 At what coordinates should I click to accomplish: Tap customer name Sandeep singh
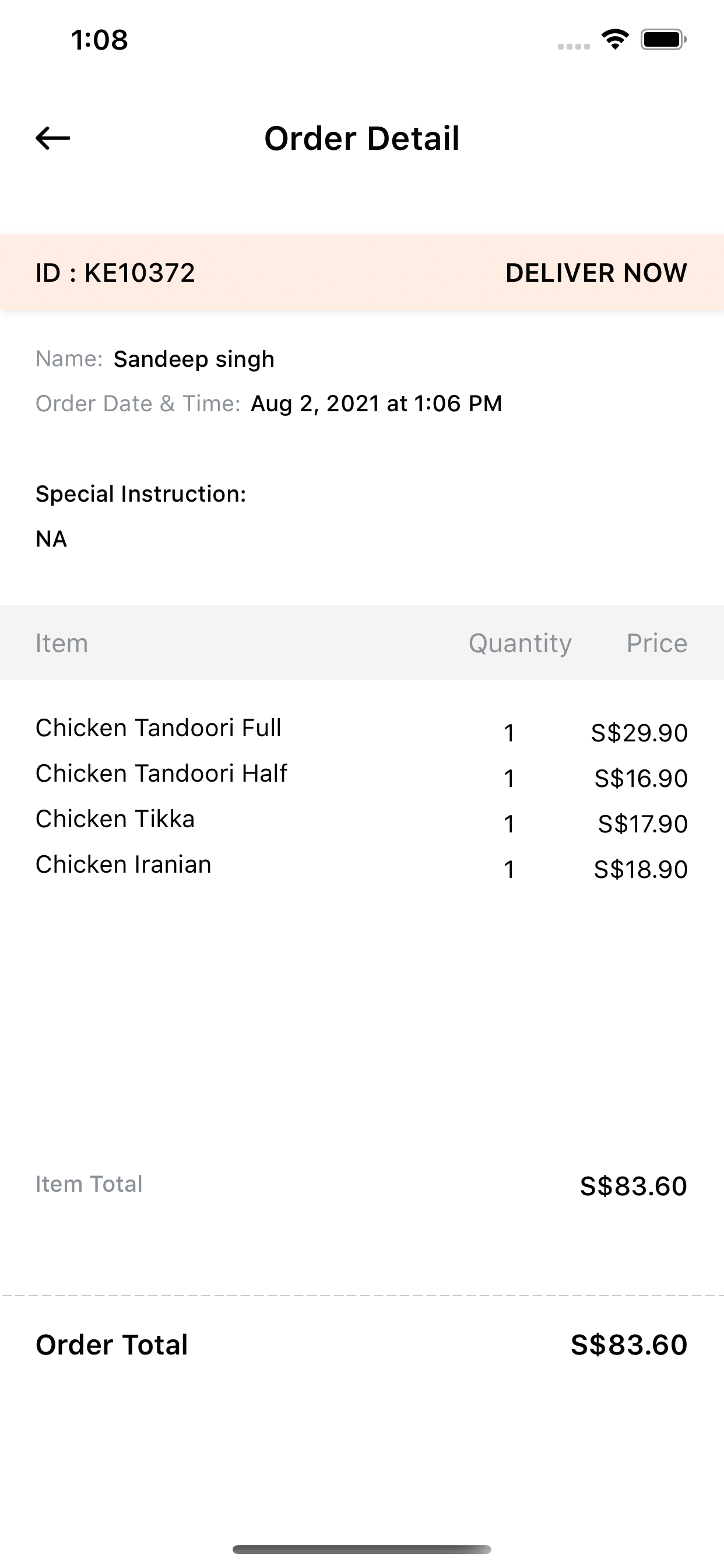coord(194,359)
